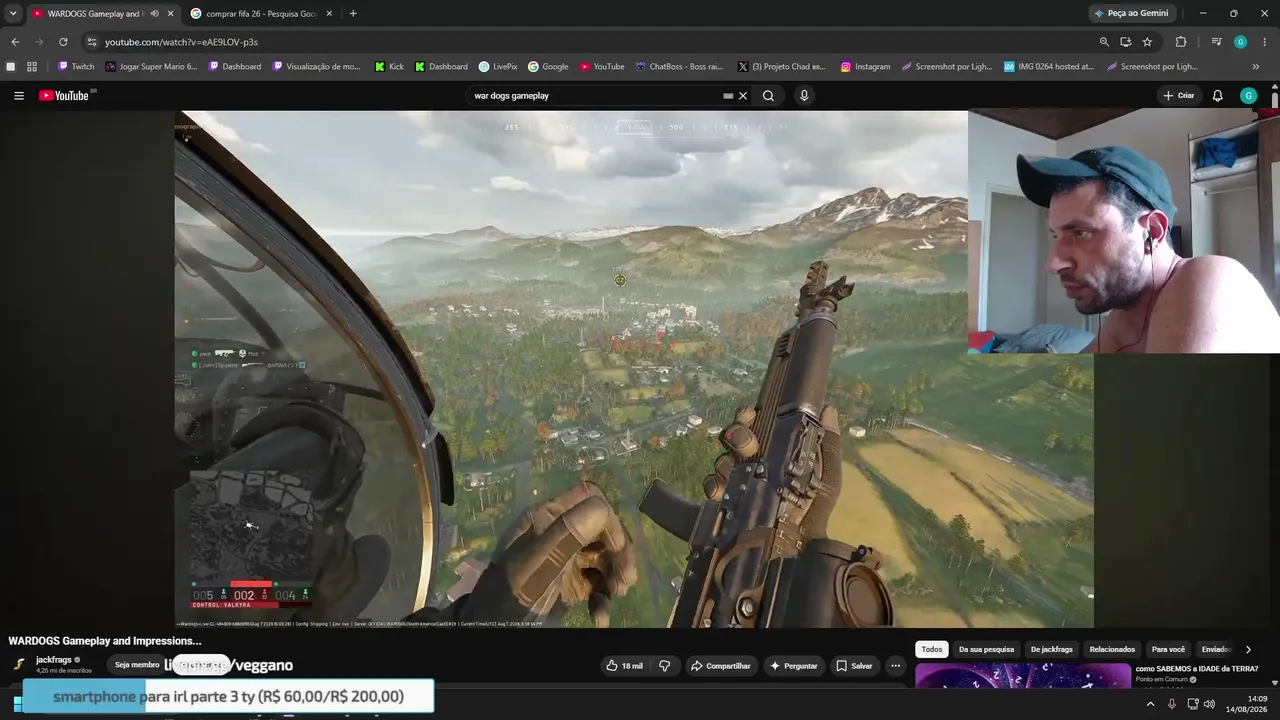Viewport: 1280px width, 720px height.
Task: Open the LivePix bookmark
Action: click(498, 67)
